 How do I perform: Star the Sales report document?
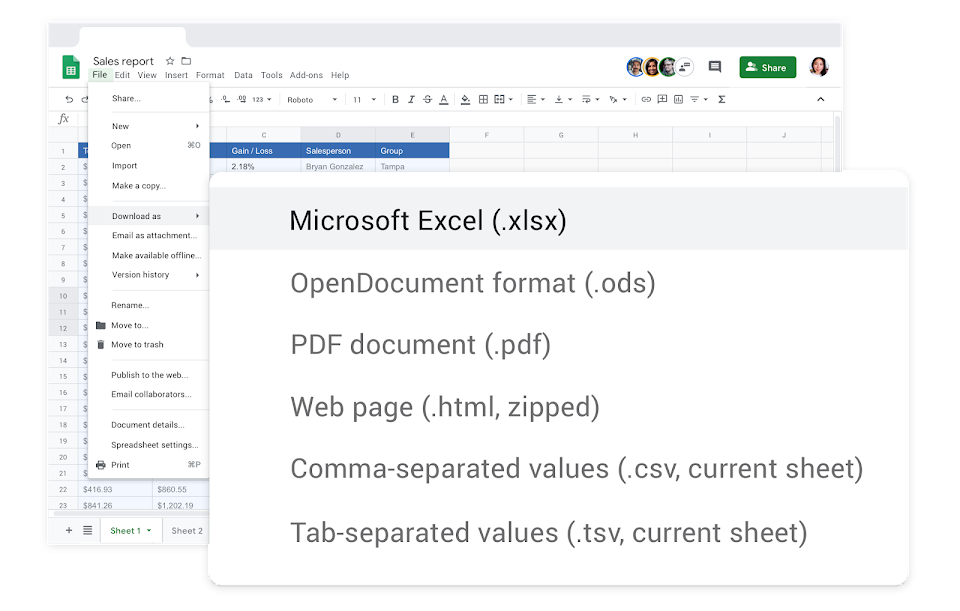pyautogui.click(x=170, y=61)
